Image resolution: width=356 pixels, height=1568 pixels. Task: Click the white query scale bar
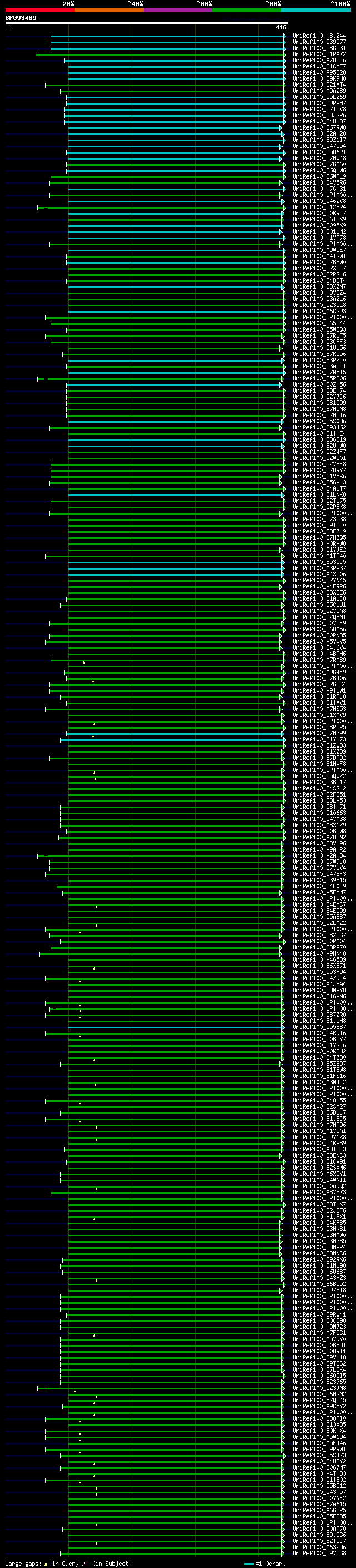click(147, 23)
